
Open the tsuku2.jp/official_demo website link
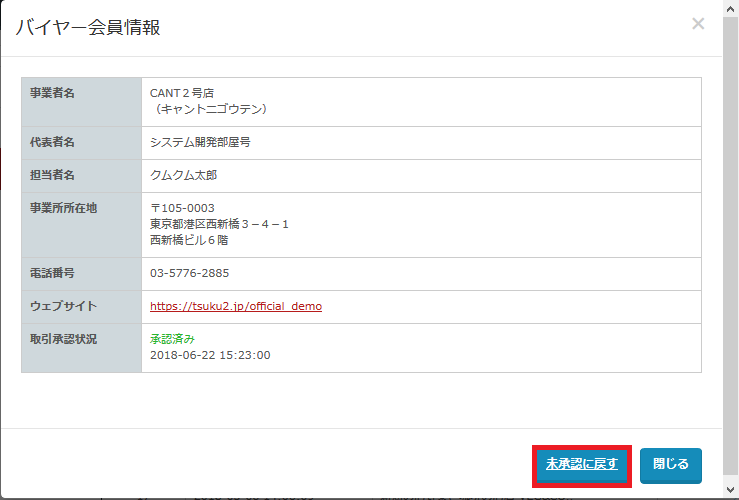[236, 306]
